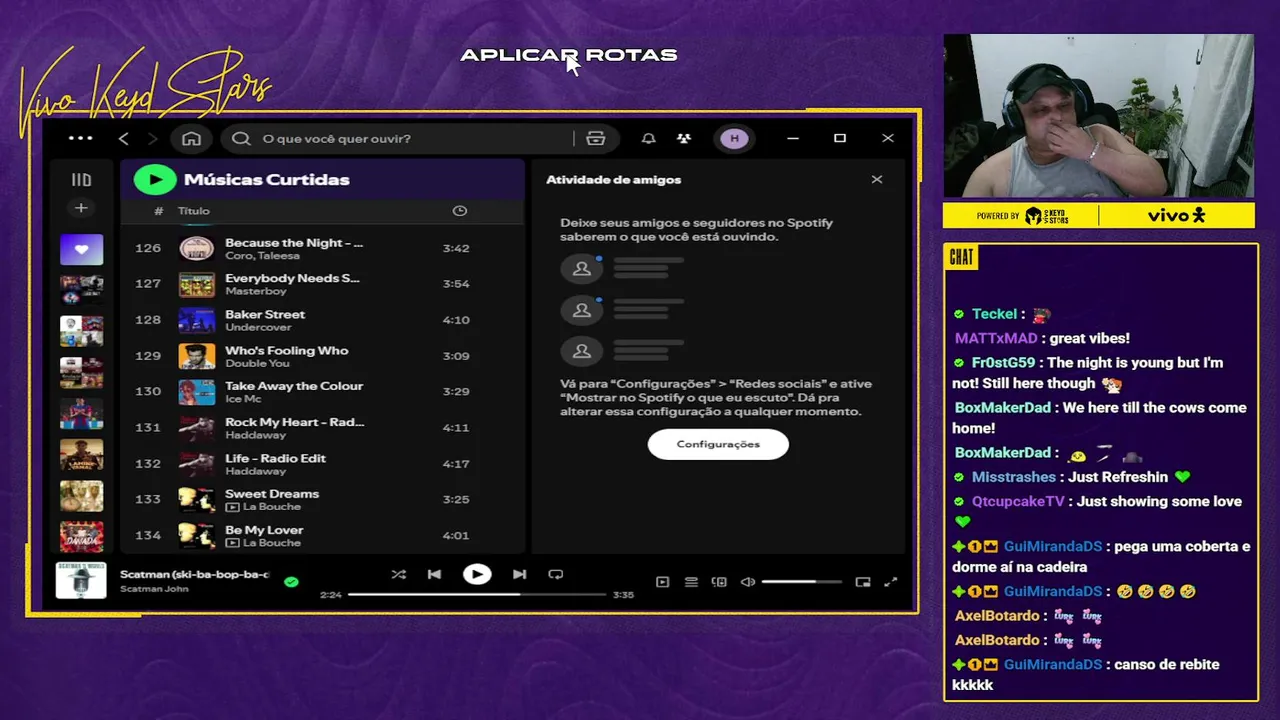Skip to next track
Screen dimensions: 1280x720
pos(519,574)
